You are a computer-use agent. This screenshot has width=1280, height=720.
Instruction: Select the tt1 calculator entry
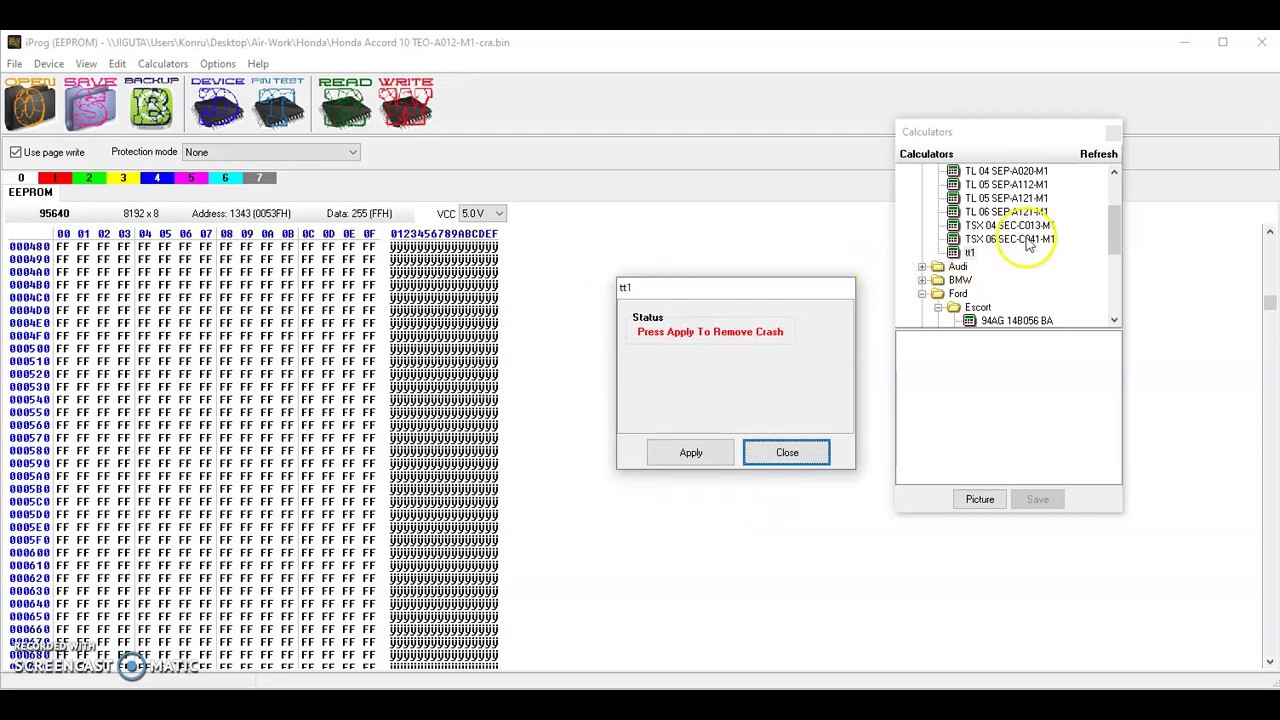click(969, 253)
